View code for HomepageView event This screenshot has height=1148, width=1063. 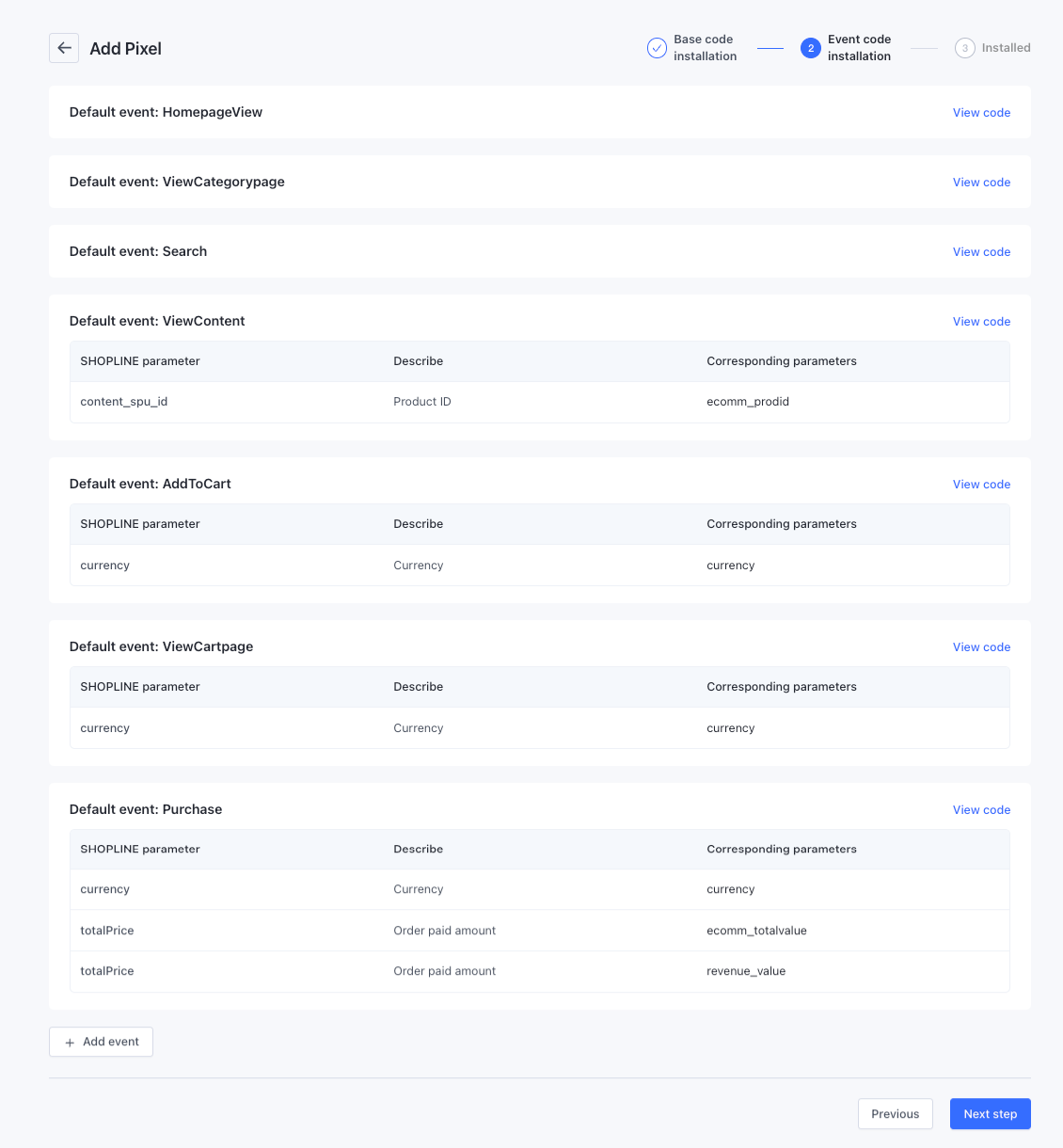pyautogui.click(x=981, y=113)
